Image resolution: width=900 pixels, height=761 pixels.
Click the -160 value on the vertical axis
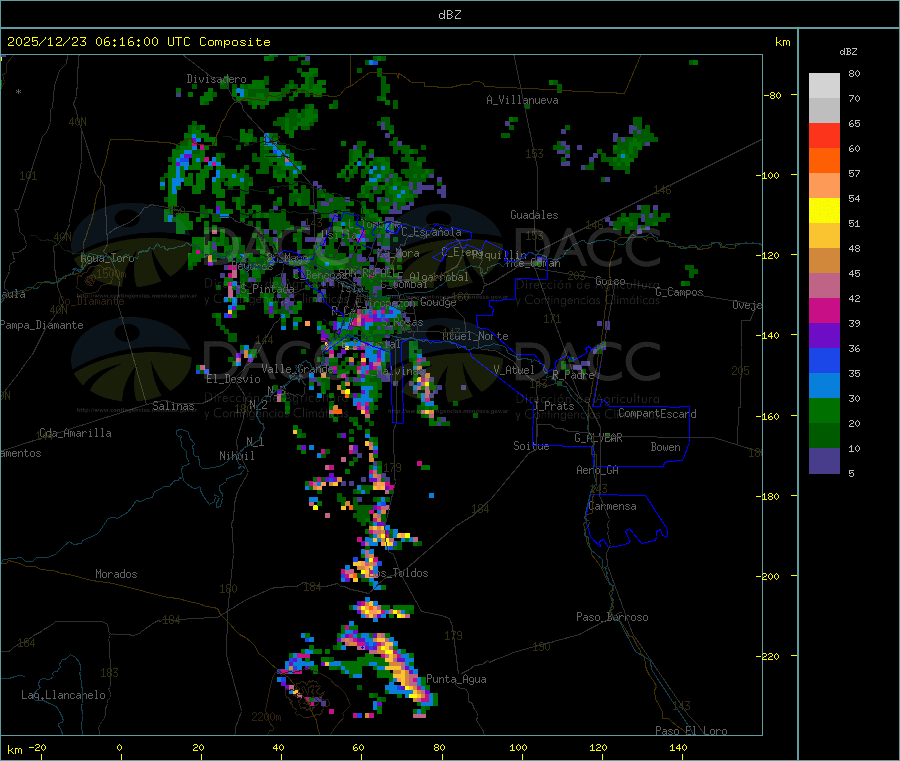click(x=770, y=416)
